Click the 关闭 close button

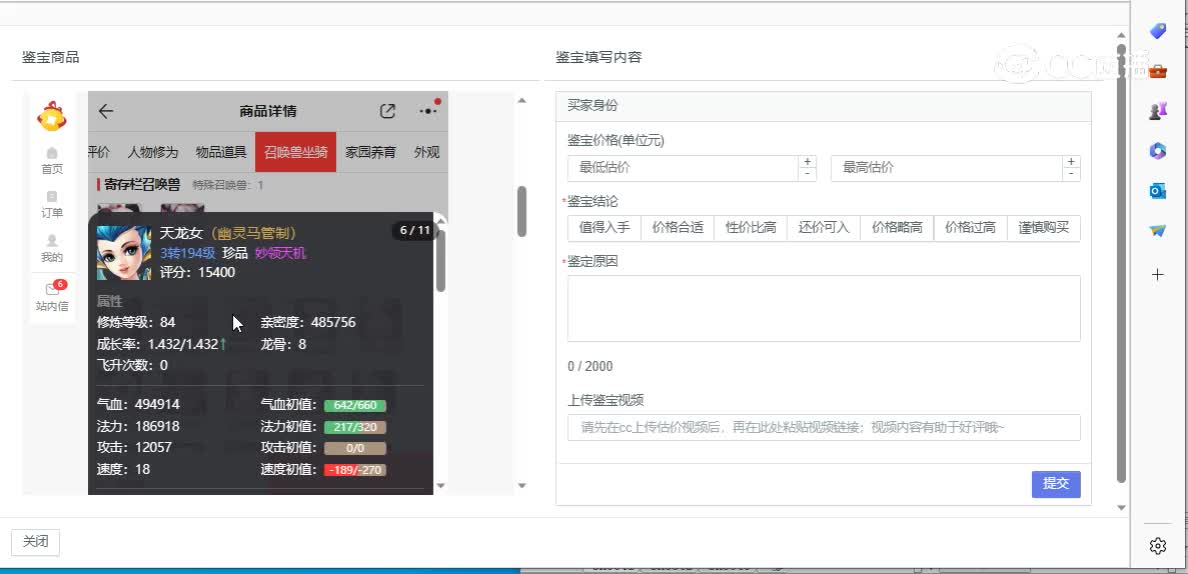point(36,542)
